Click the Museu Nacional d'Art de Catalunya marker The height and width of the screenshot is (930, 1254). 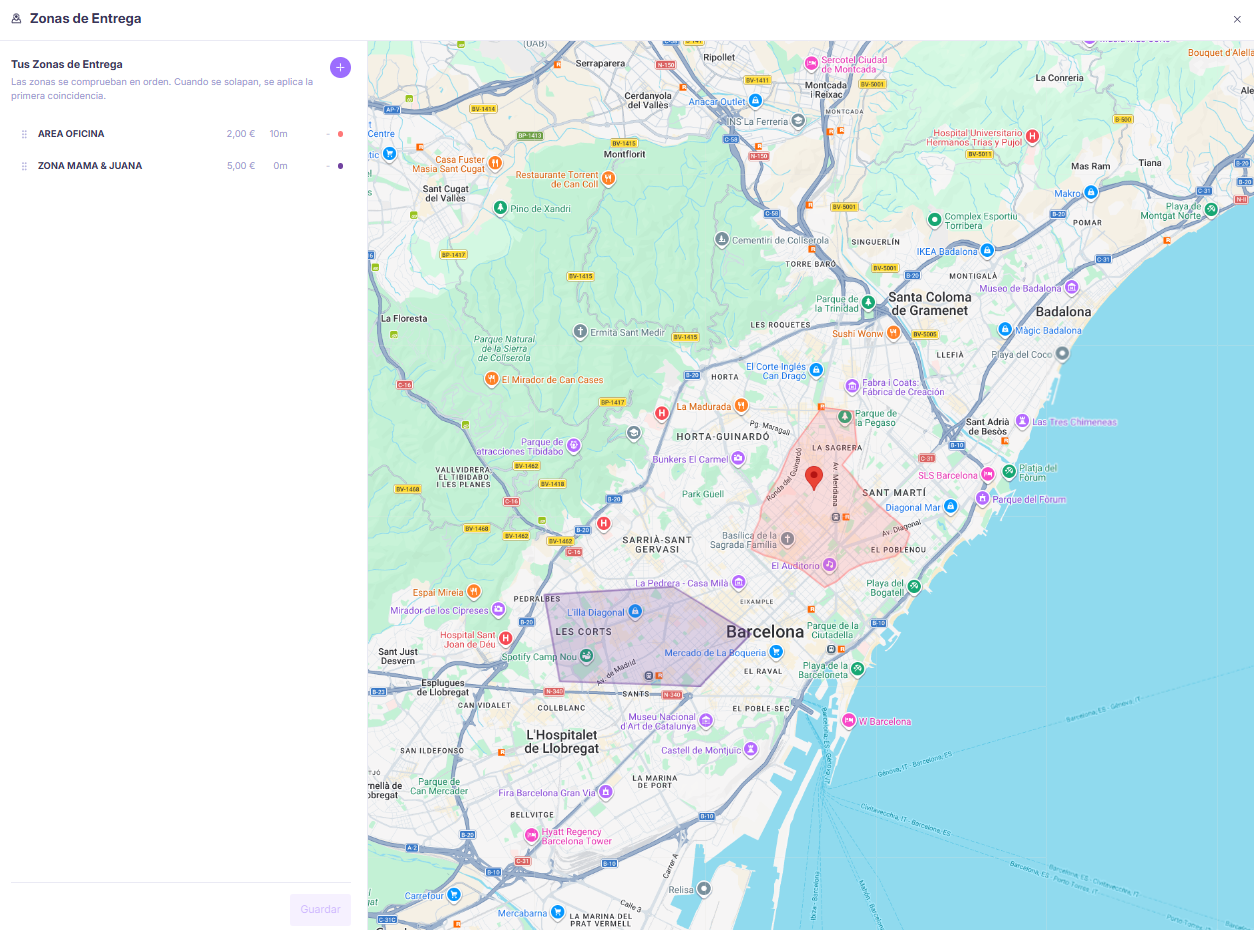coord(706,721)
